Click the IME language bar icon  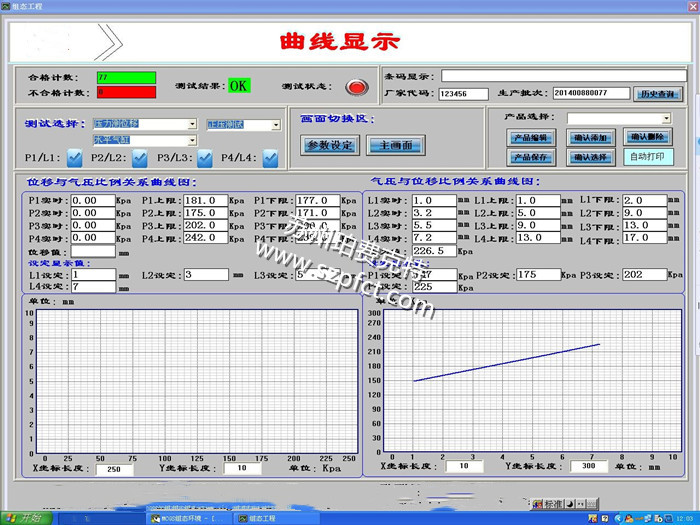click(553, 503)
